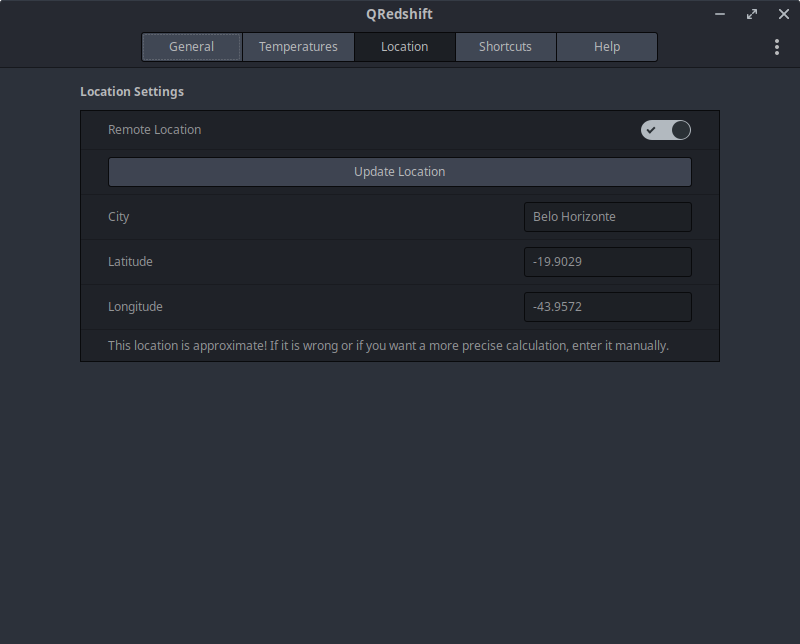This screenshot has width=800, height=644.
Task: Close the QRedshift window
Action: 784,14
